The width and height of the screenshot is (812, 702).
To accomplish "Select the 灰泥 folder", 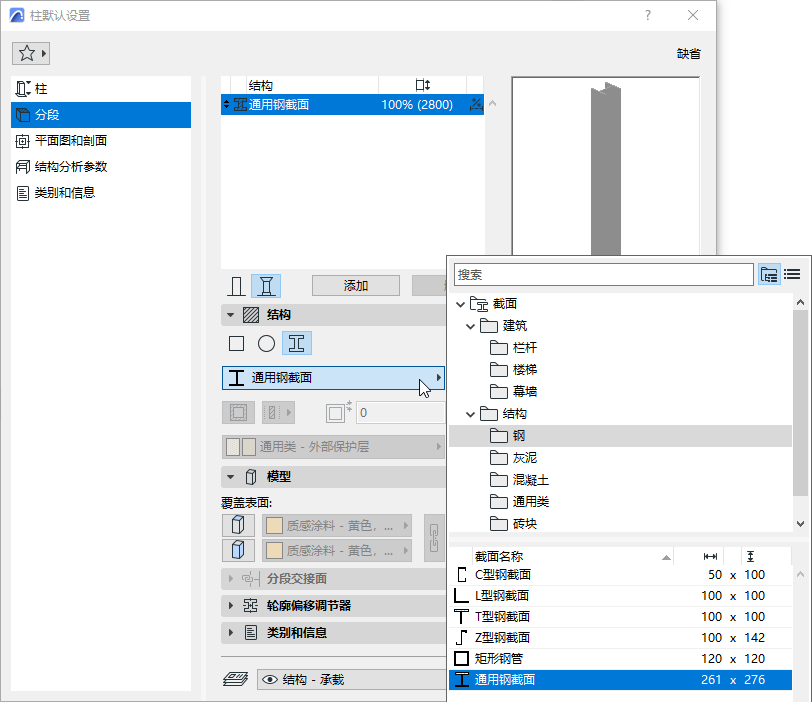I will (x=514, y=458).
